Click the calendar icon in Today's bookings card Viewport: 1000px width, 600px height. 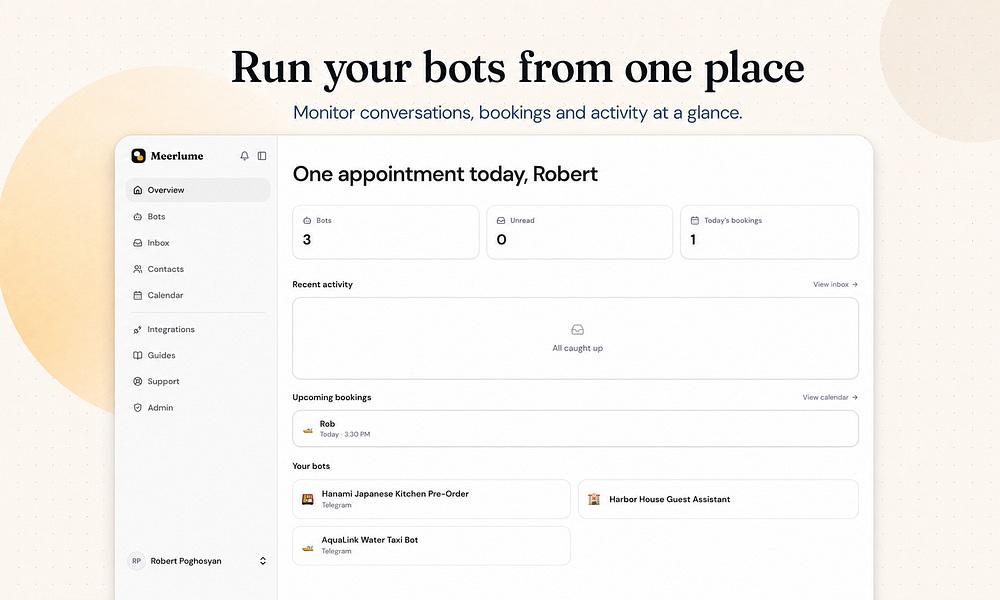695,221
